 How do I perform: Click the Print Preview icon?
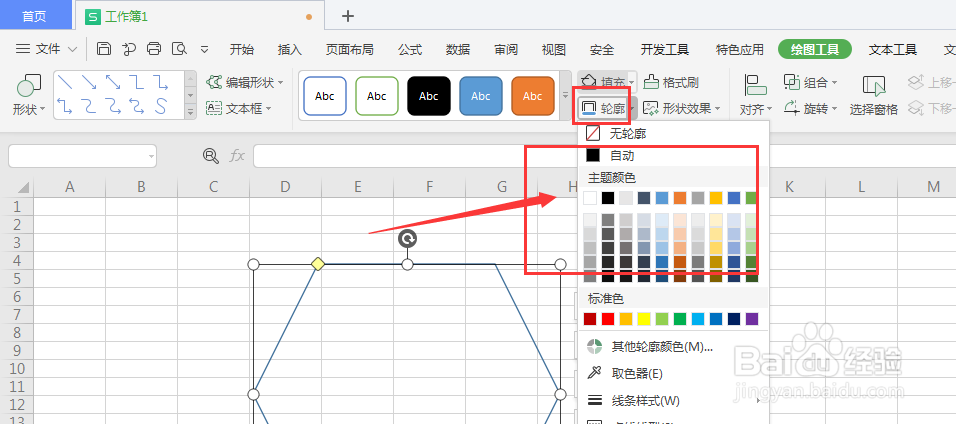(179, 49)
